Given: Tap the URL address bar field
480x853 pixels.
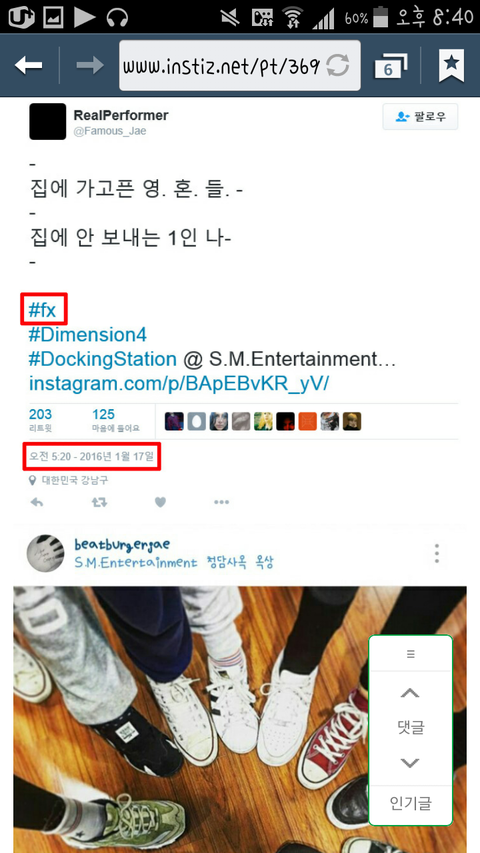Looking at the screenshot, I should [x=240, y=66].
